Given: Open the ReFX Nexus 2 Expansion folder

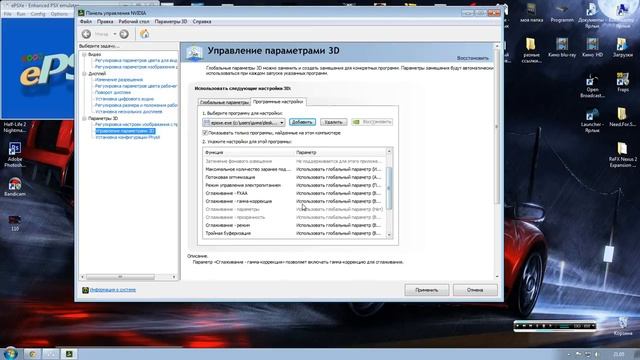Looking at the screenshot, I should coord(623,154).
